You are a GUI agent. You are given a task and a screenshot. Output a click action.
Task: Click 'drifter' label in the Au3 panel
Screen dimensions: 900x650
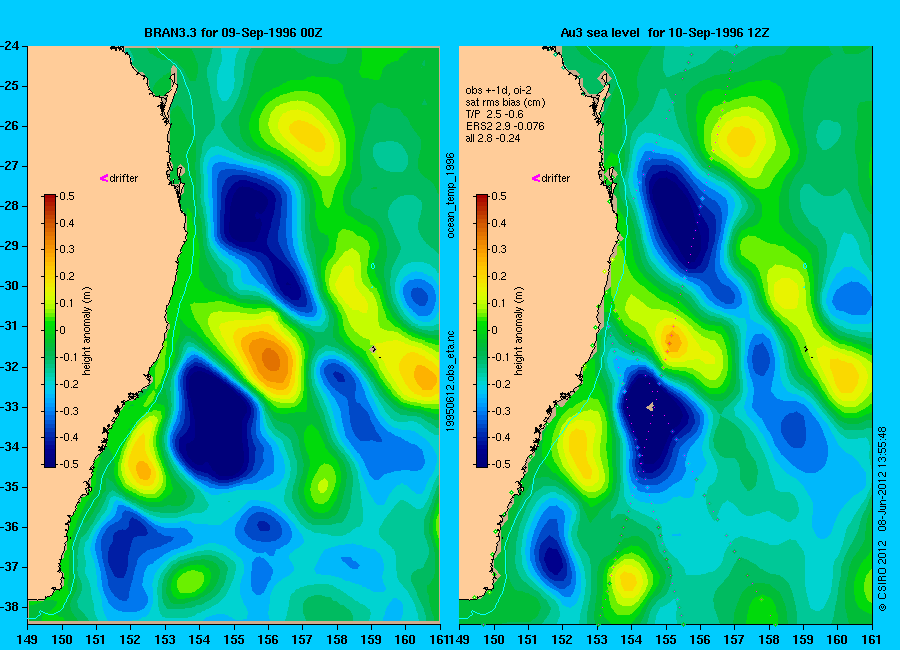[x=556, y=179]
